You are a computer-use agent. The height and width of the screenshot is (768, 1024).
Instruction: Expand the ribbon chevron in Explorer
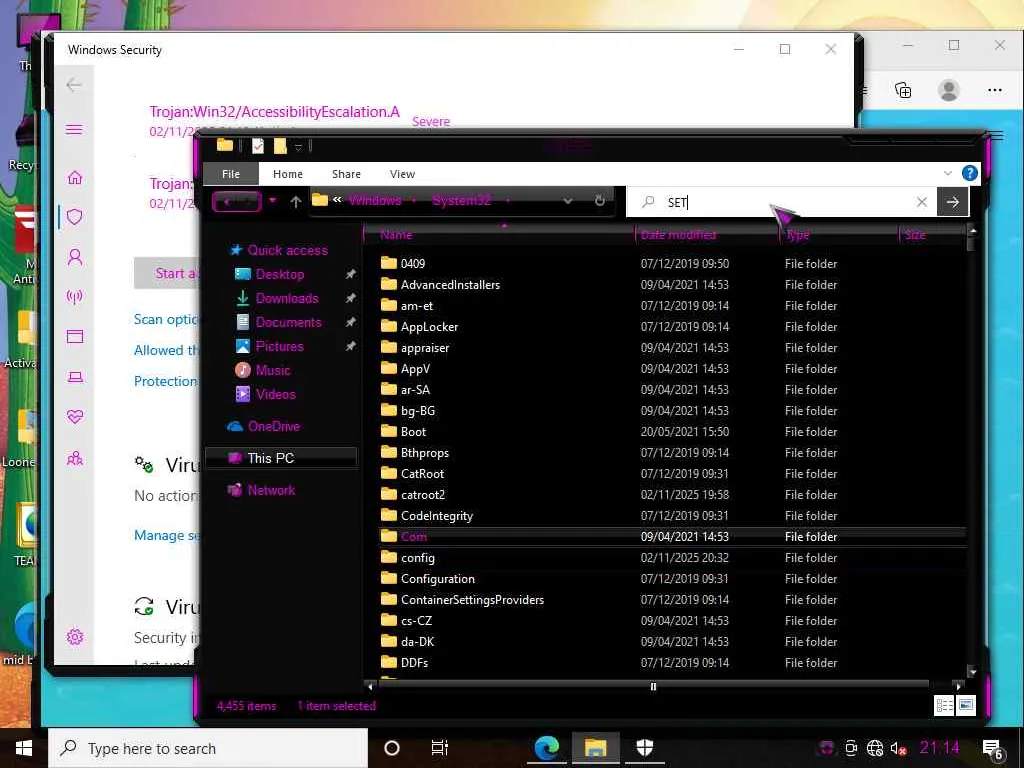[948, 173]
